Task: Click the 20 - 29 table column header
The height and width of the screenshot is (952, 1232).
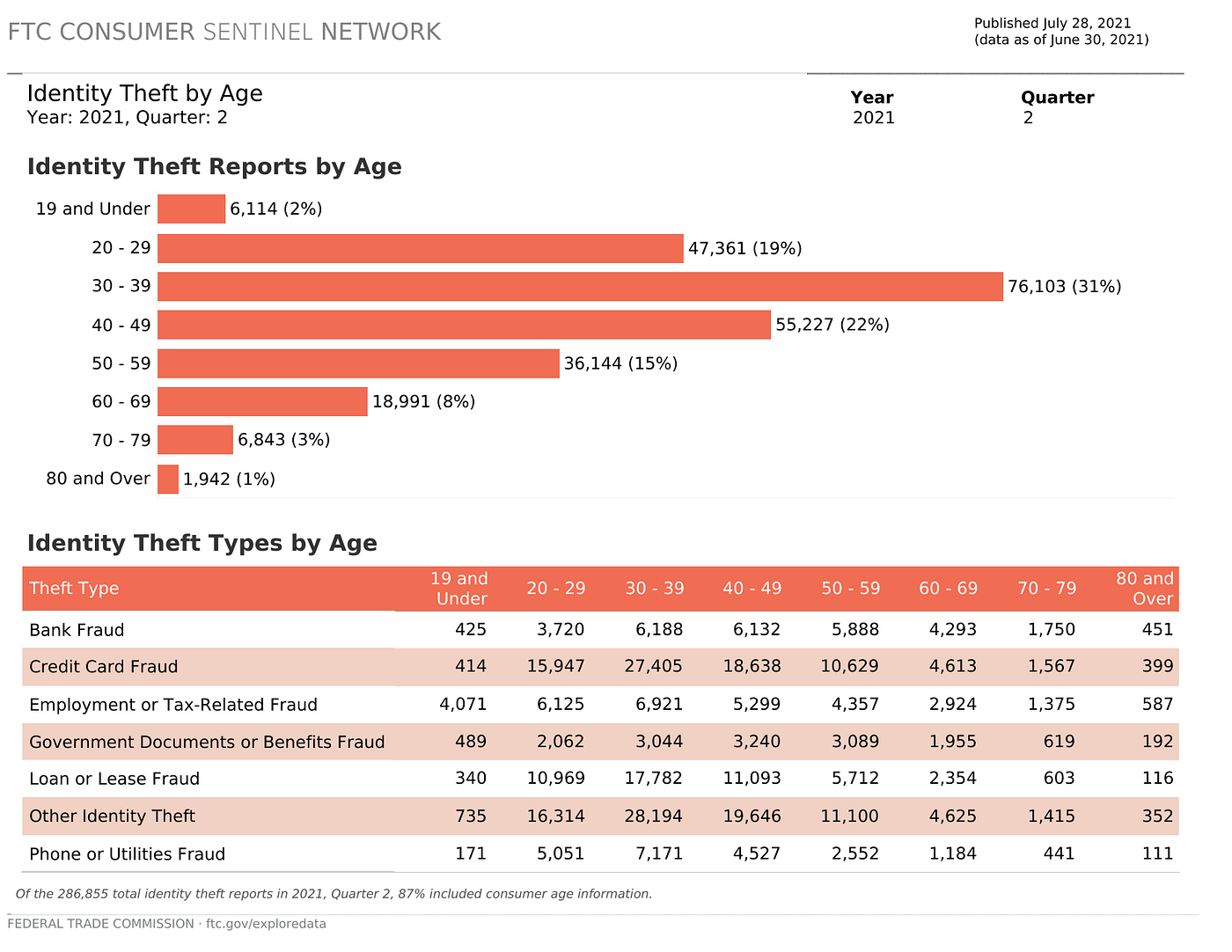Action: click(x=556, y=589)
